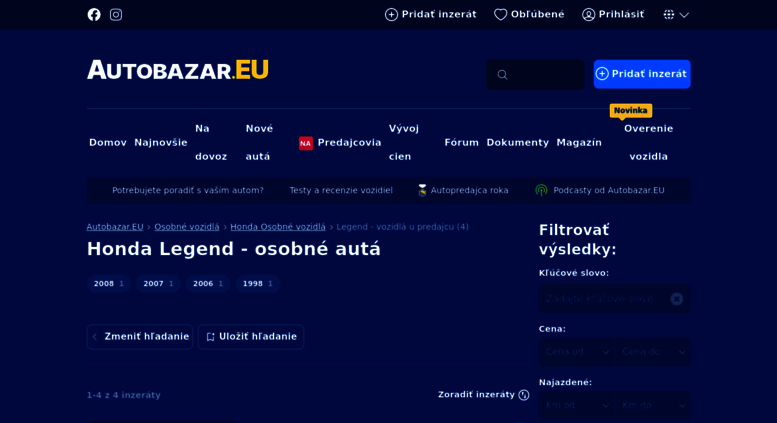Open the Najnovšie menu item
Screen dimensions: 777x423
pos(161,143)
